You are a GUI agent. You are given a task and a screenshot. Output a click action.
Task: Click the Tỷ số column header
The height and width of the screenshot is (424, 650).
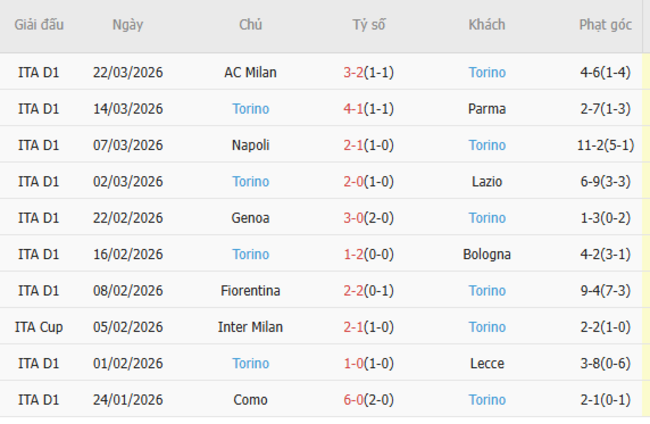pyautogui.click(x=371, y=25)
